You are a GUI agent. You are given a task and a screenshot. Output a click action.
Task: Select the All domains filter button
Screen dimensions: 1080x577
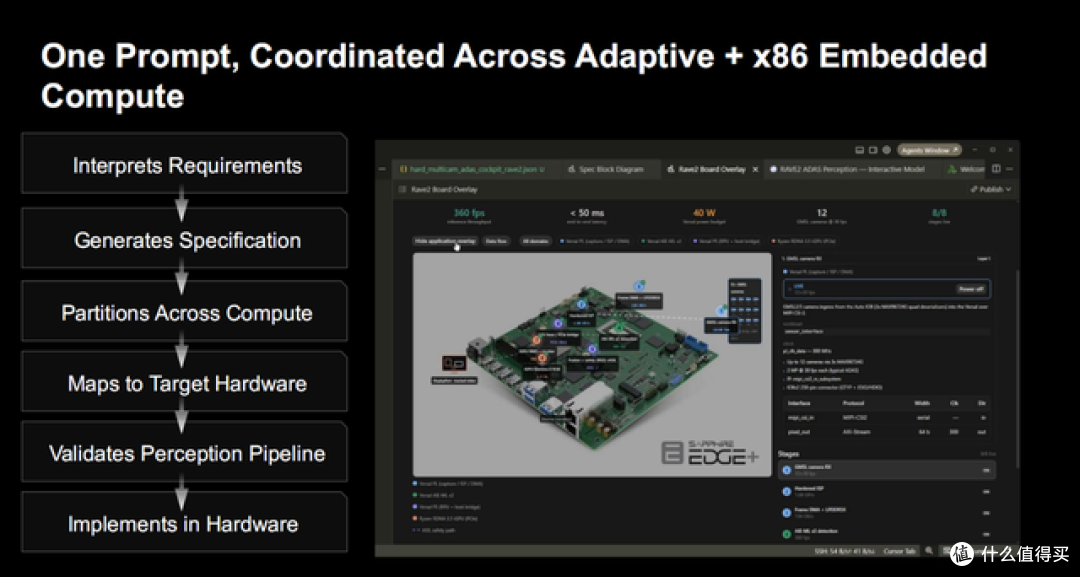pos(535,242)
